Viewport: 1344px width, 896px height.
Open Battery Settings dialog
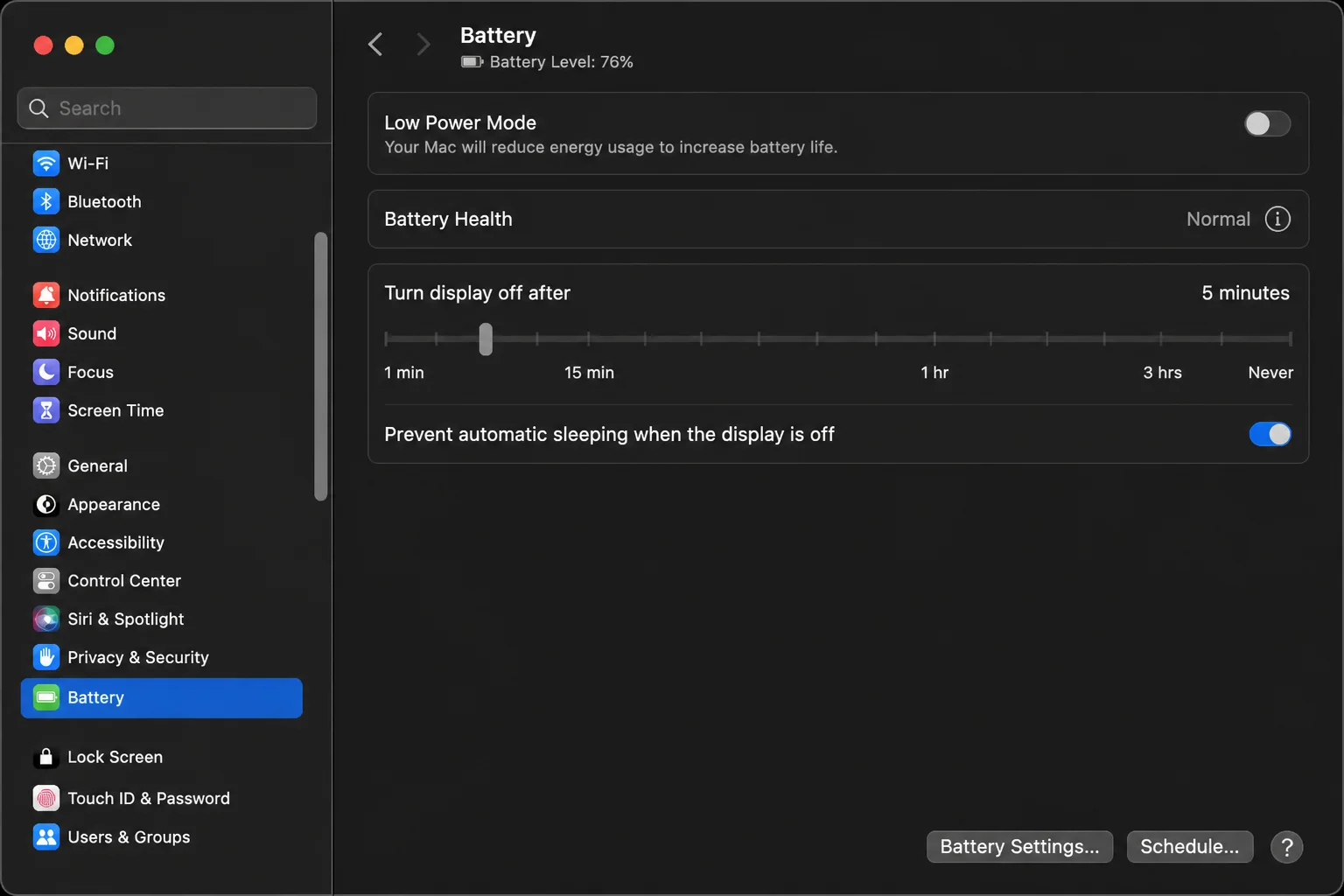click(1019, 846)
